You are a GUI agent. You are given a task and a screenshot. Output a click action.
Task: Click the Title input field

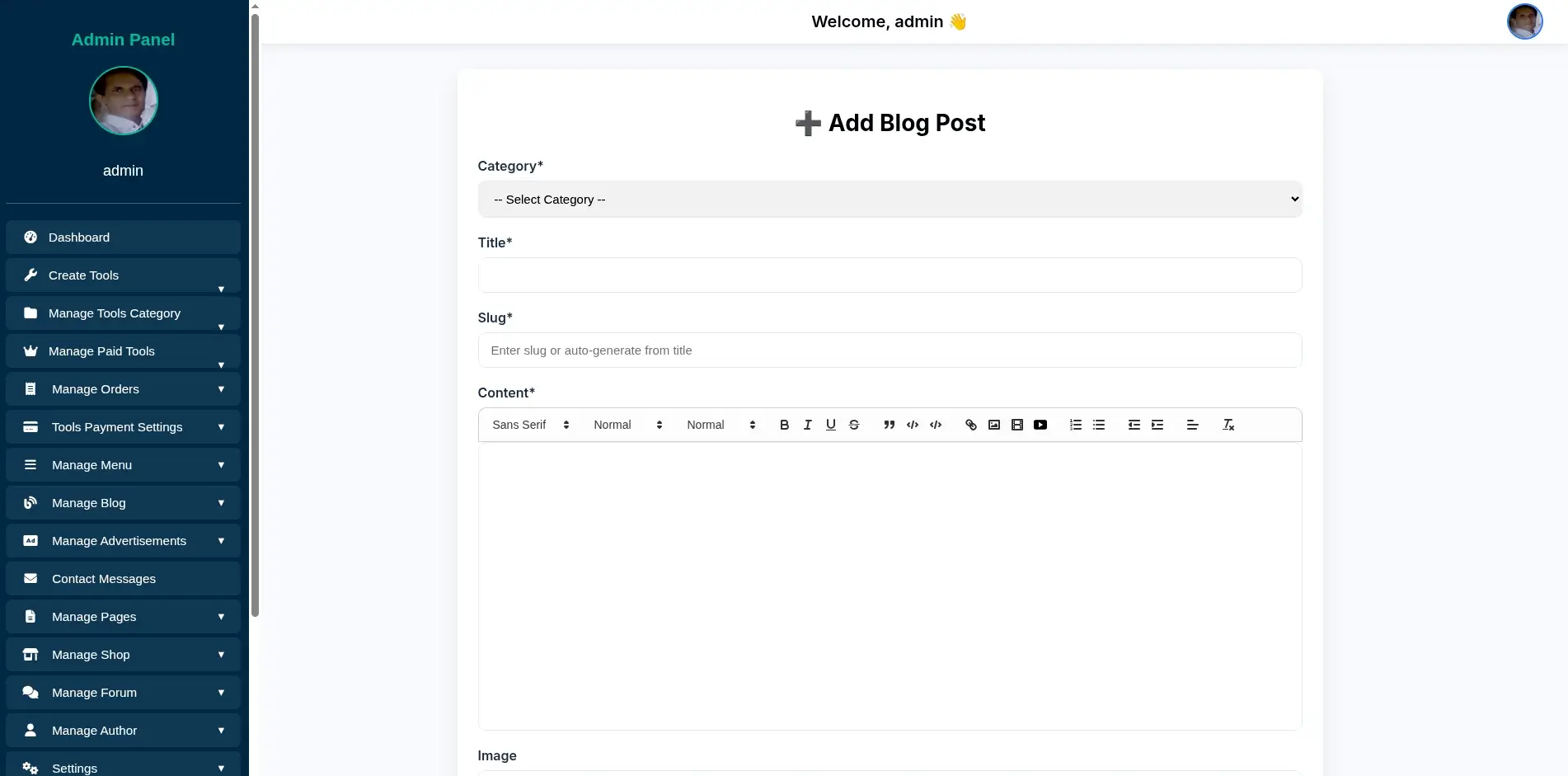(890, 275)
